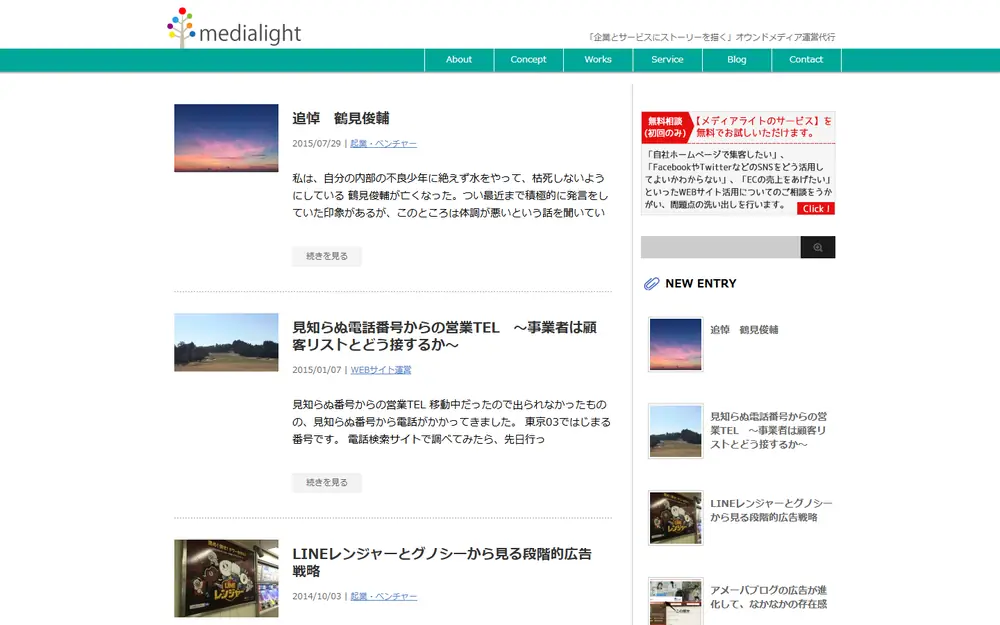Click sidebar golf field thumbnail in NEW ENTRY
This screenshot has width=1000, height=625.
point(675,431)
